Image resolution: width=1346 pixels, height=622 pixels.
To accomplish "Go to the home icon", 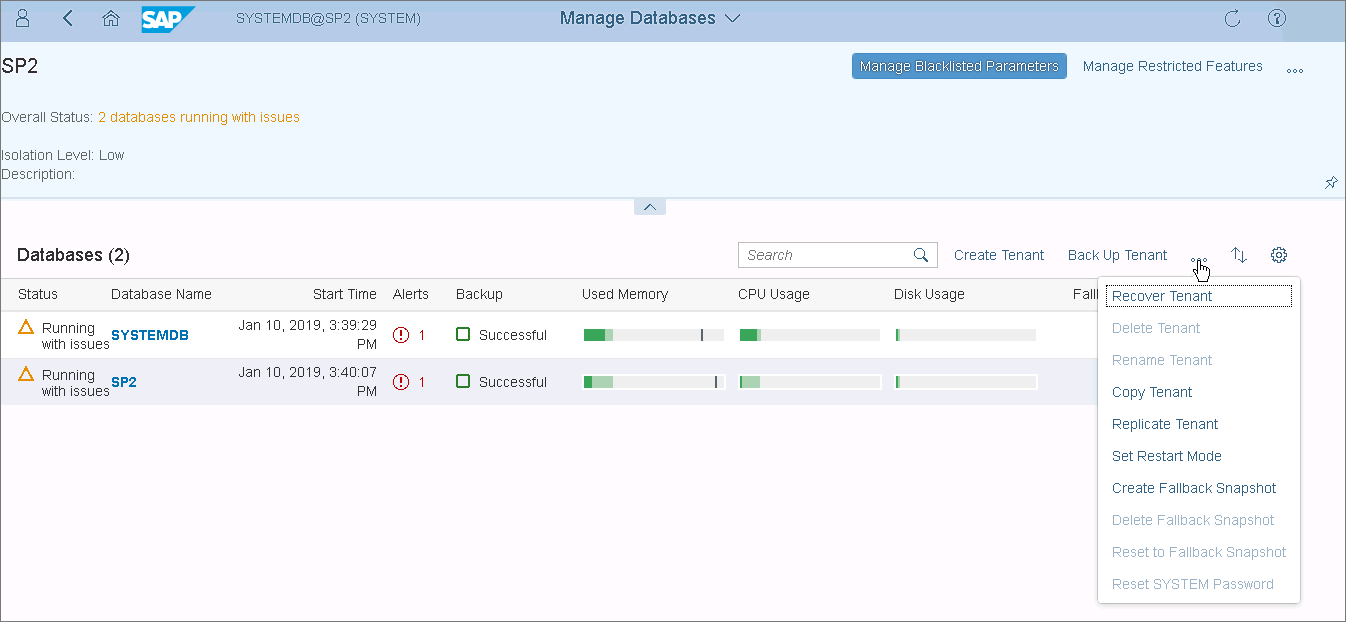I will (111, 19).
